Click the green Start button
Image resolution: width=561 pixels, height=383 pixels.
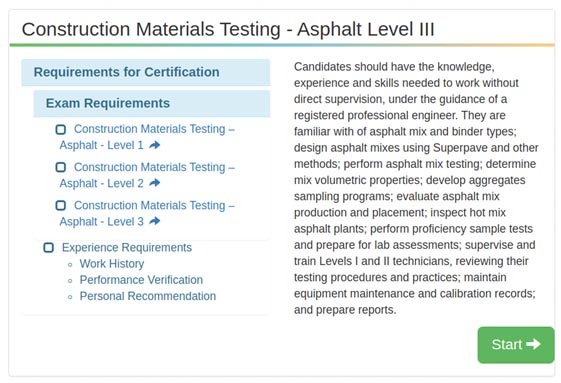(516, 345)
